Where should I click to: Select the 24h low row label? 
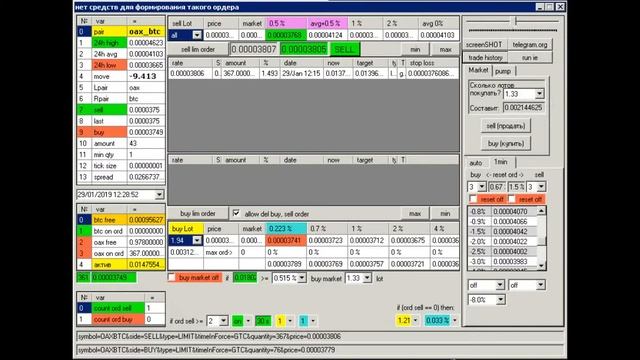pos(109,65)
